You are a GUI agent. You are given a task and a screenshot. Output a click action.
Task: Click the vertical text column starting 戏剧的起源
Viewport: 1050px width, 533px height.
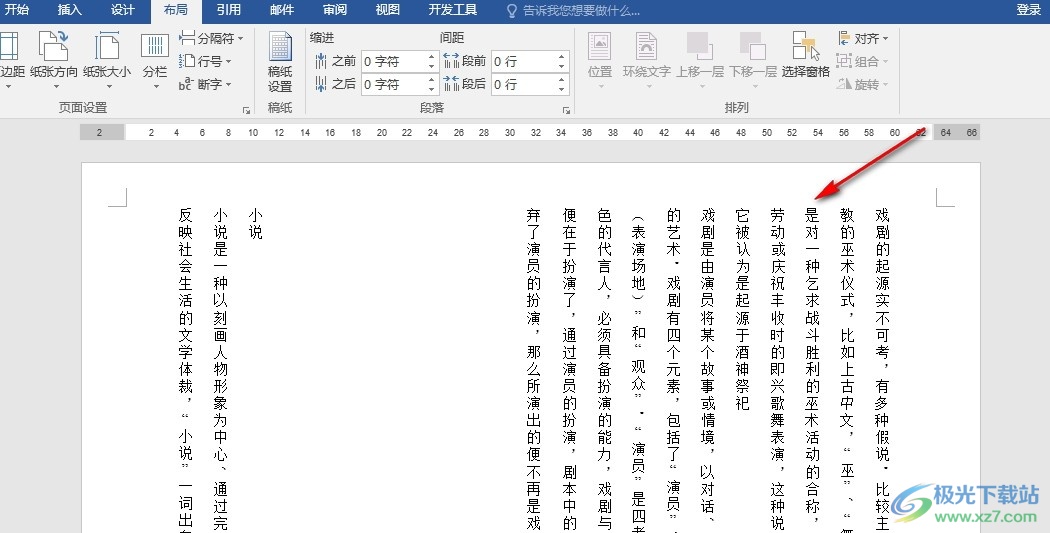[x=883, y=370]
